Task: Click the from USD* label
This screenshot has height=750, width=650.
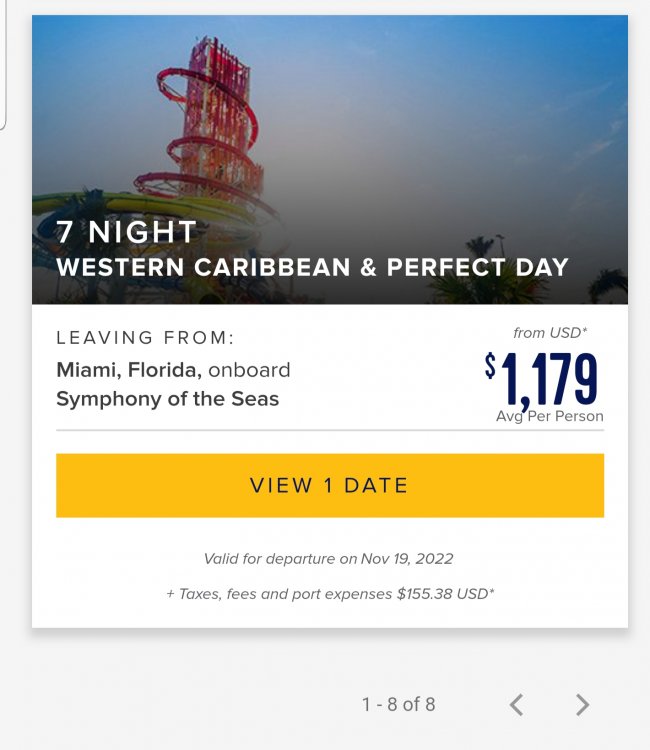Action: point(550,332)
